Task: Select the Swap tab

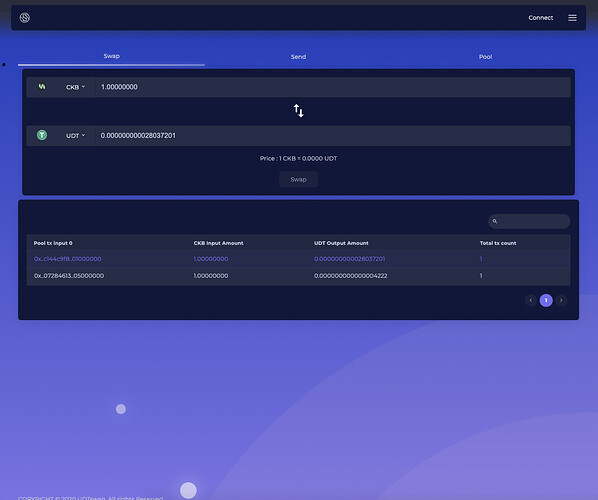Action: (x=111, y=56)
